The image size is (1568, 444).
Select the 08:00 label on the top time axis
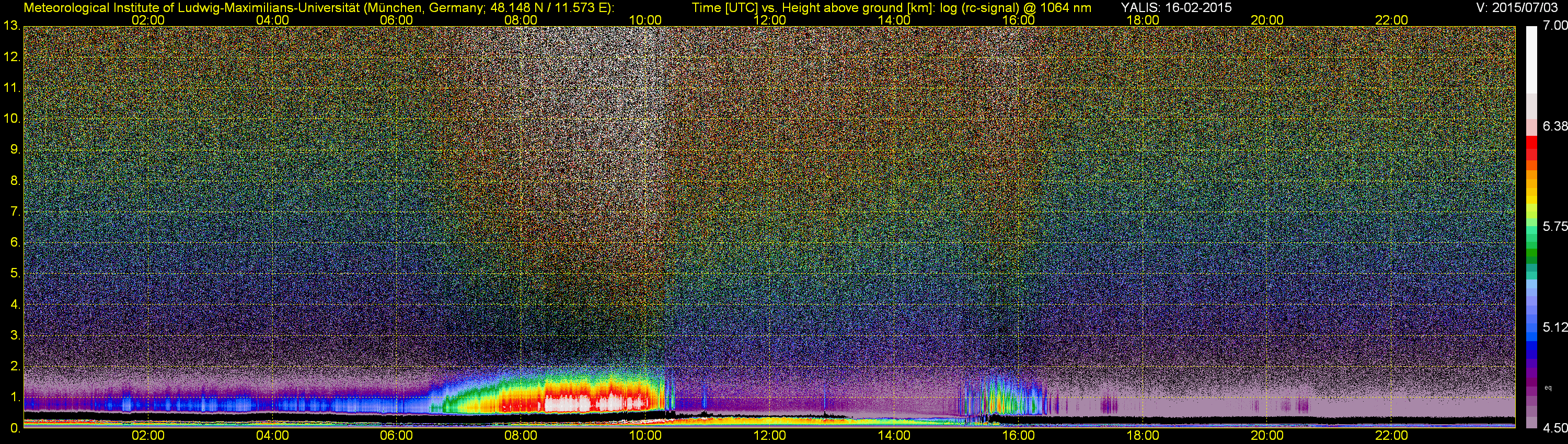[x=521, y=20]
